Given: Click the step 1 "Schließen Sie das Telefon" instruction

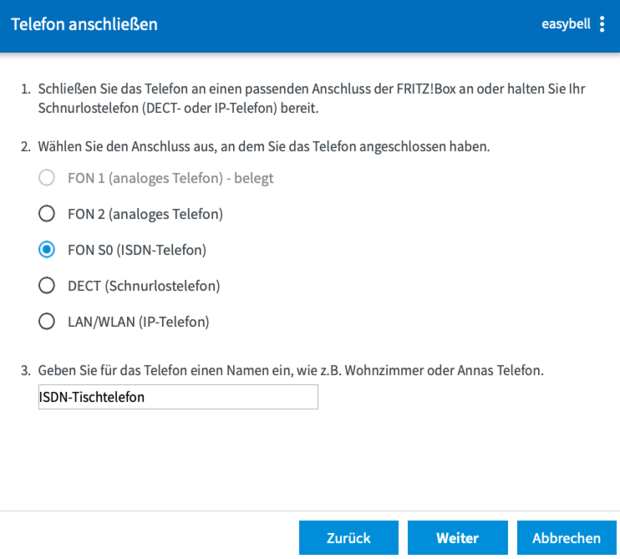Looking at the screenshot, I should [310, 98].
